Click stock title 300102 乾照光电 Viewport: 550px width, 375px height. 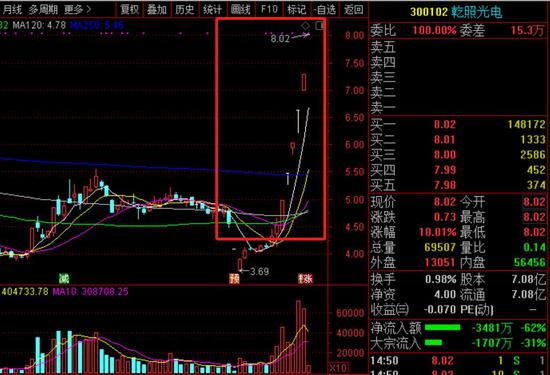[456, 13]
